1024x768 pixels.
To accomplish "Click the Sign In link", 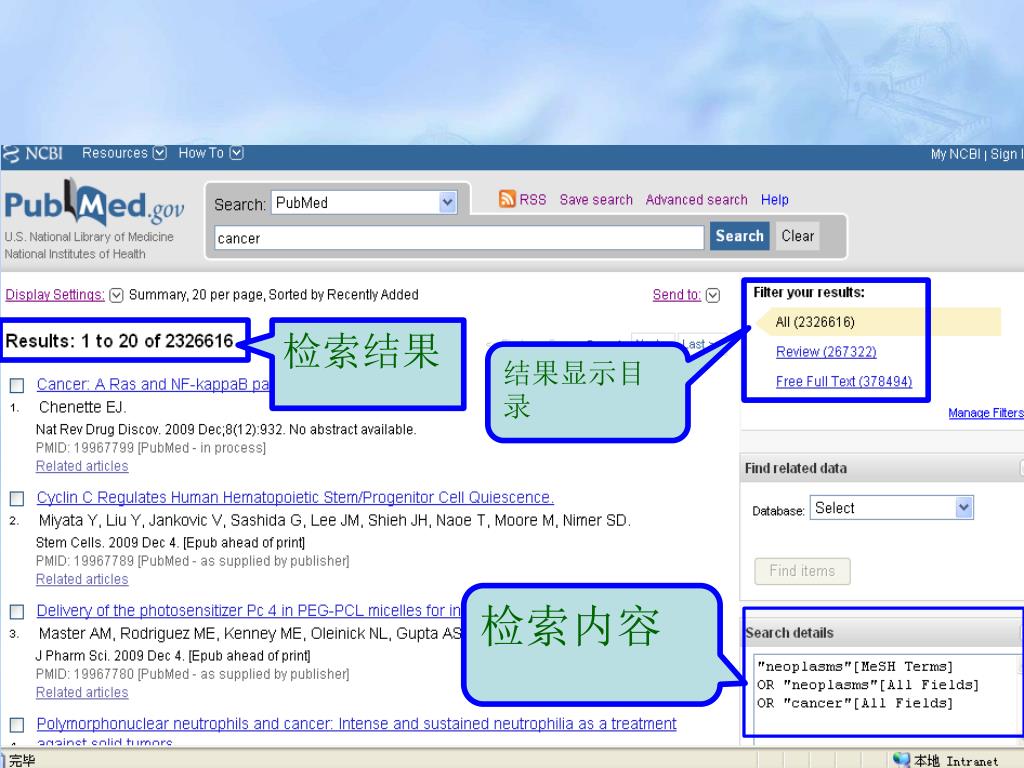I will [1006, 154].
